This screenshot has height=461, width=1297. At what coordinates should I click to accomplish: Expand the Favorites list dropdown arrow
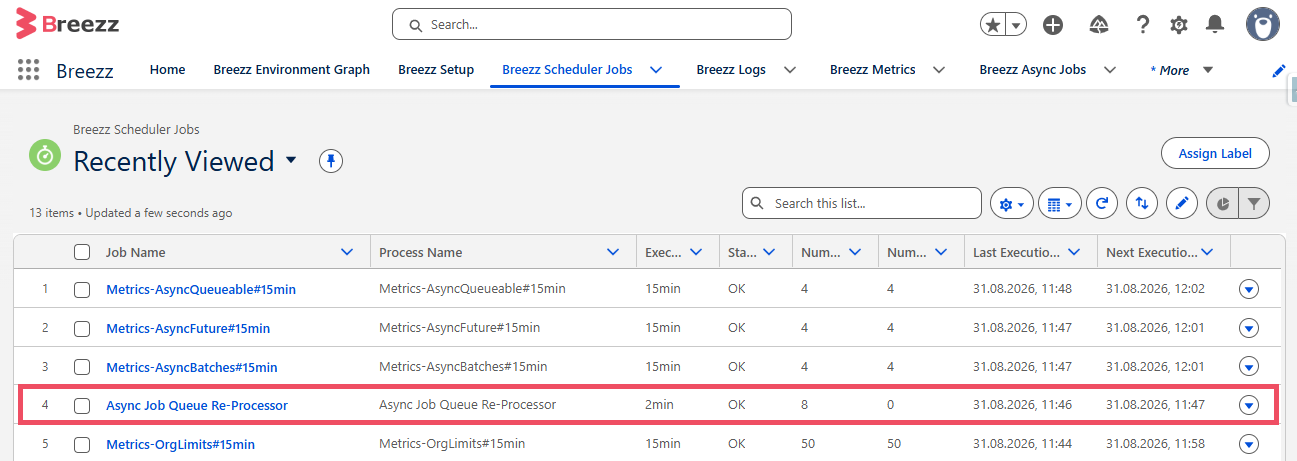coord(1016,25)
